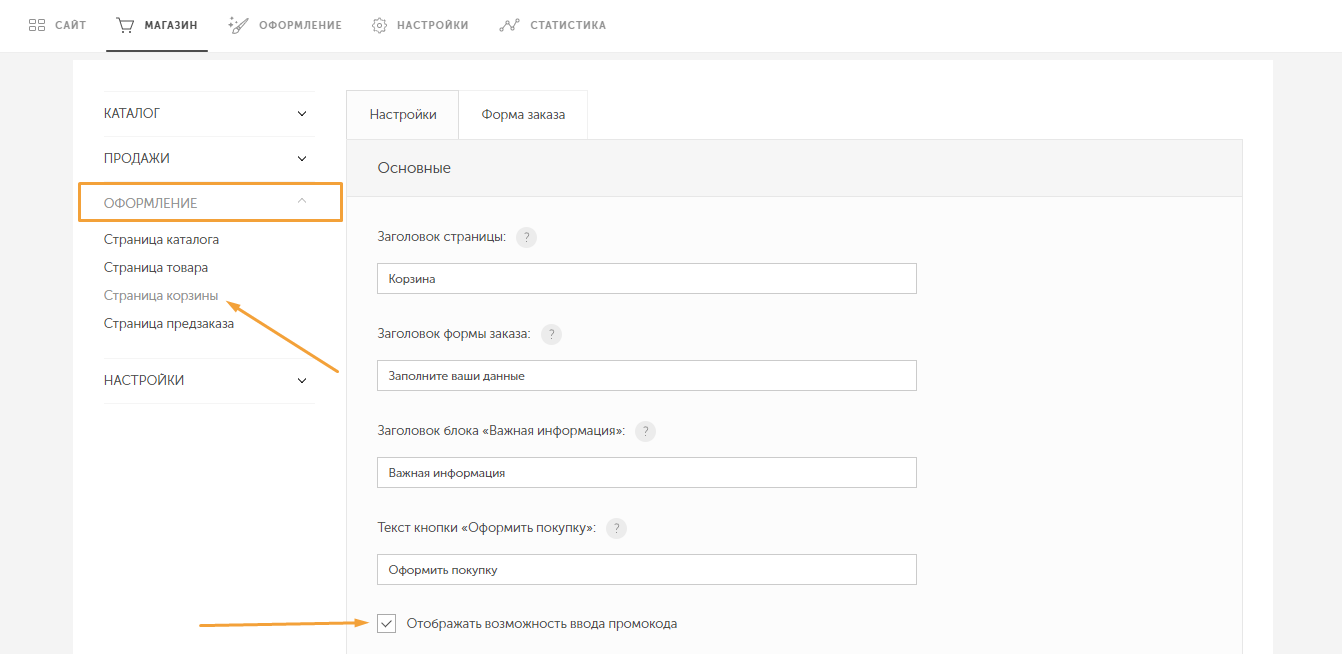This screenshot has height=654, width=1342.
Task: Open help icon beside Оформить покупку label
Action: point(616,528)
